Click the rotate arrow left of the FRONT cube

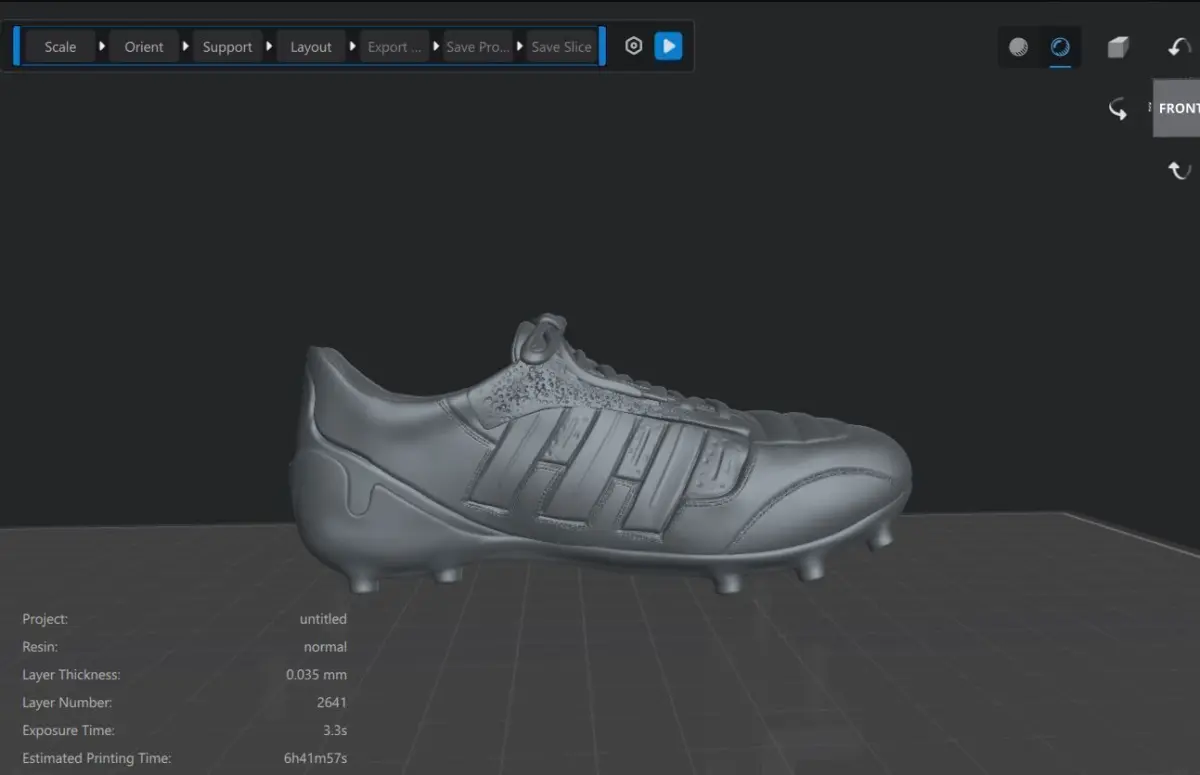(1117, 108)
